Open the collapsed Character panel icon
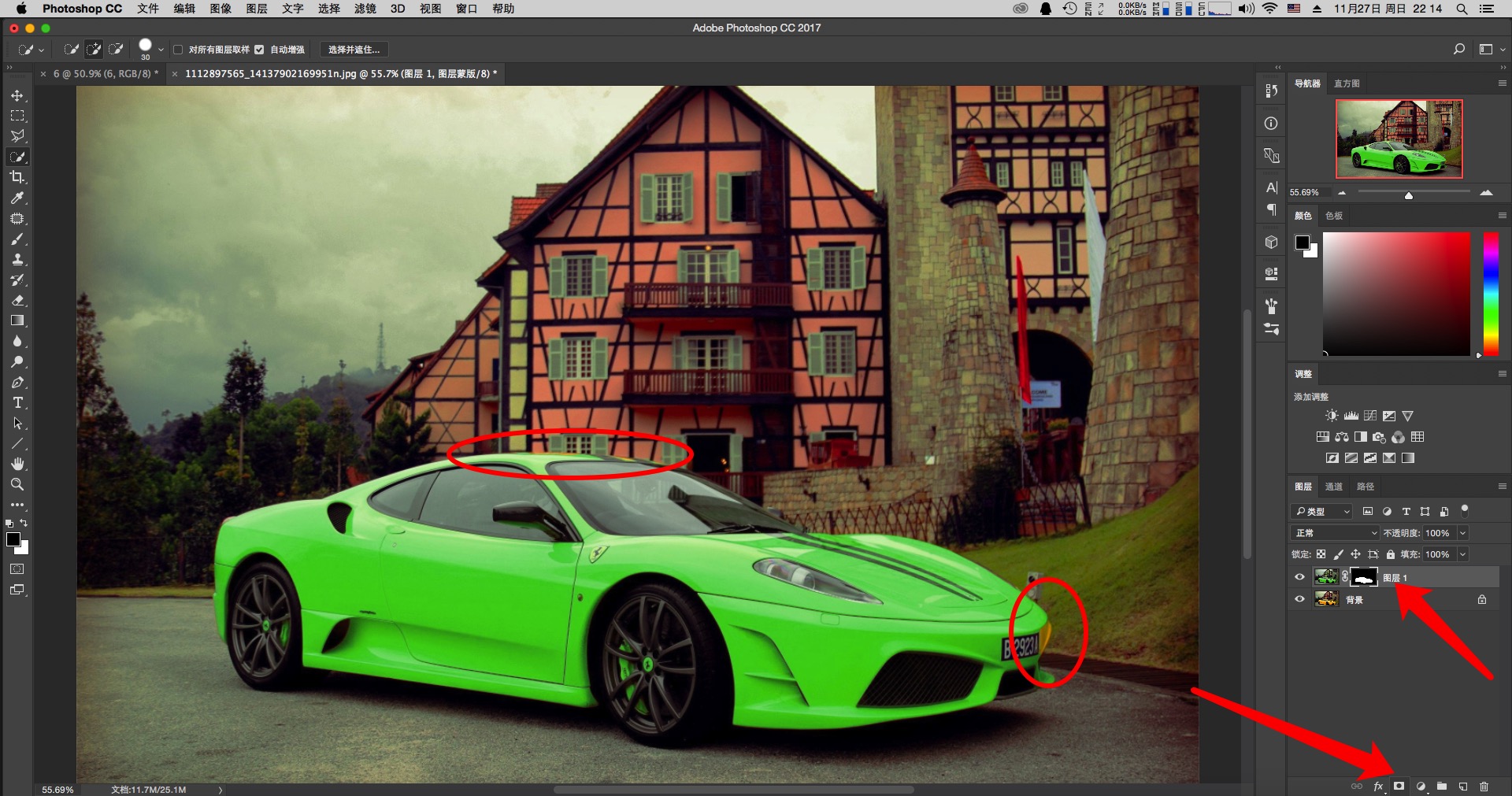 pos(1271,187)
